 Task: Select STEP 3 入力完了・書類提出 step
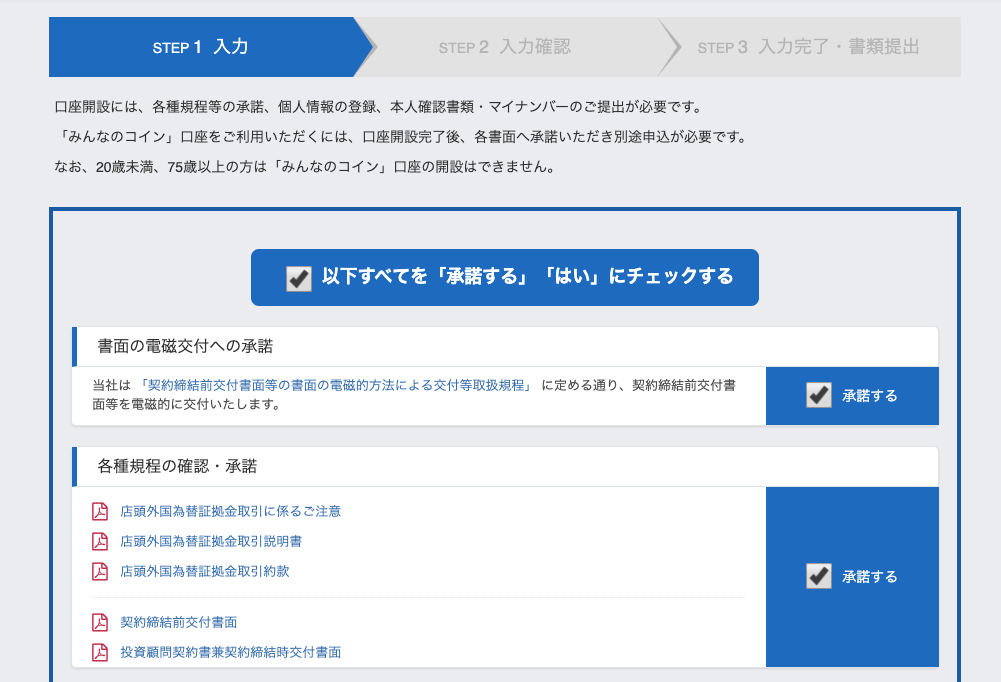point(808,47)
